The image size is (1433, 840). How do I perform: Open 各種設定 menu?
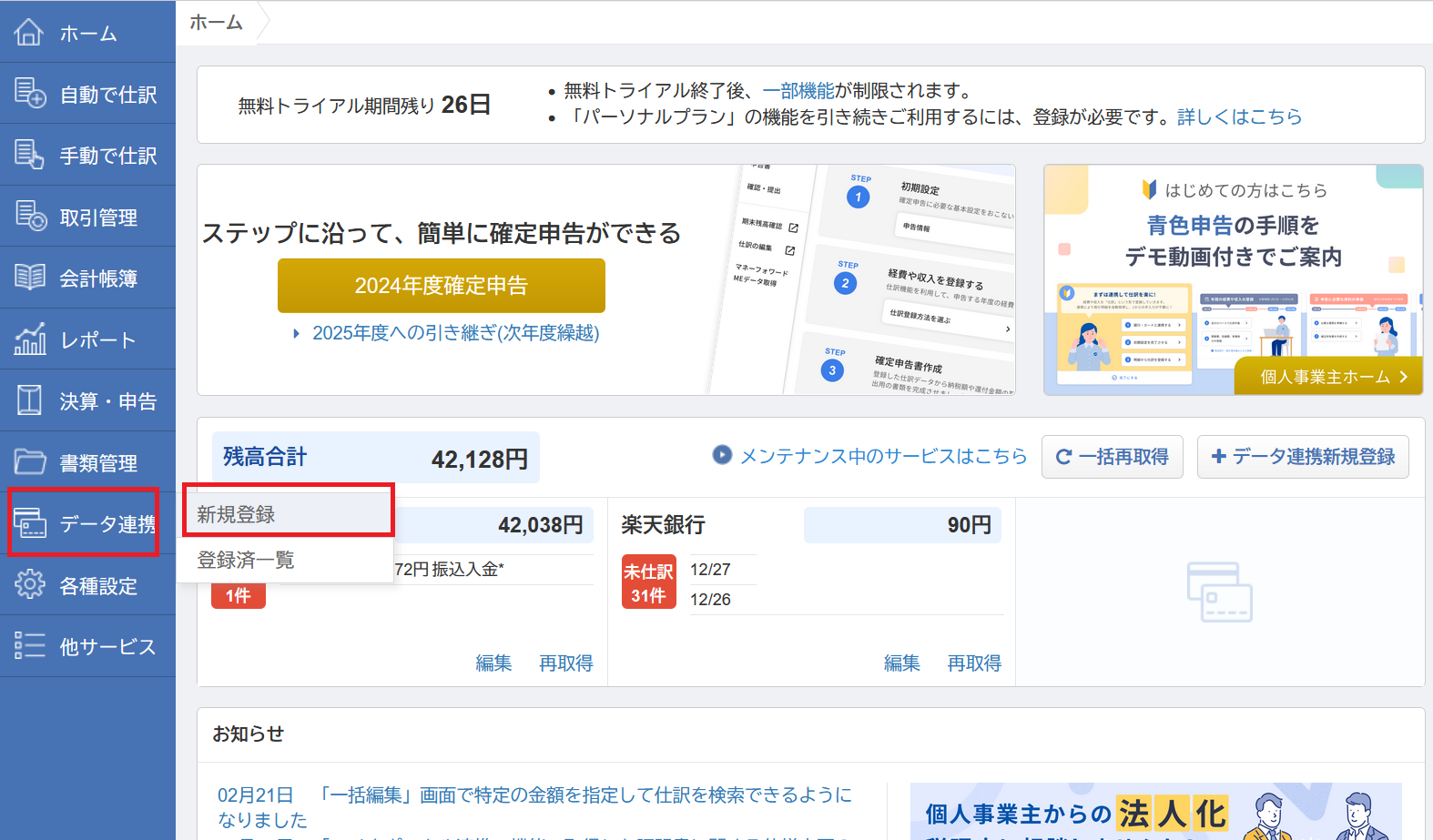coord(87,585)
